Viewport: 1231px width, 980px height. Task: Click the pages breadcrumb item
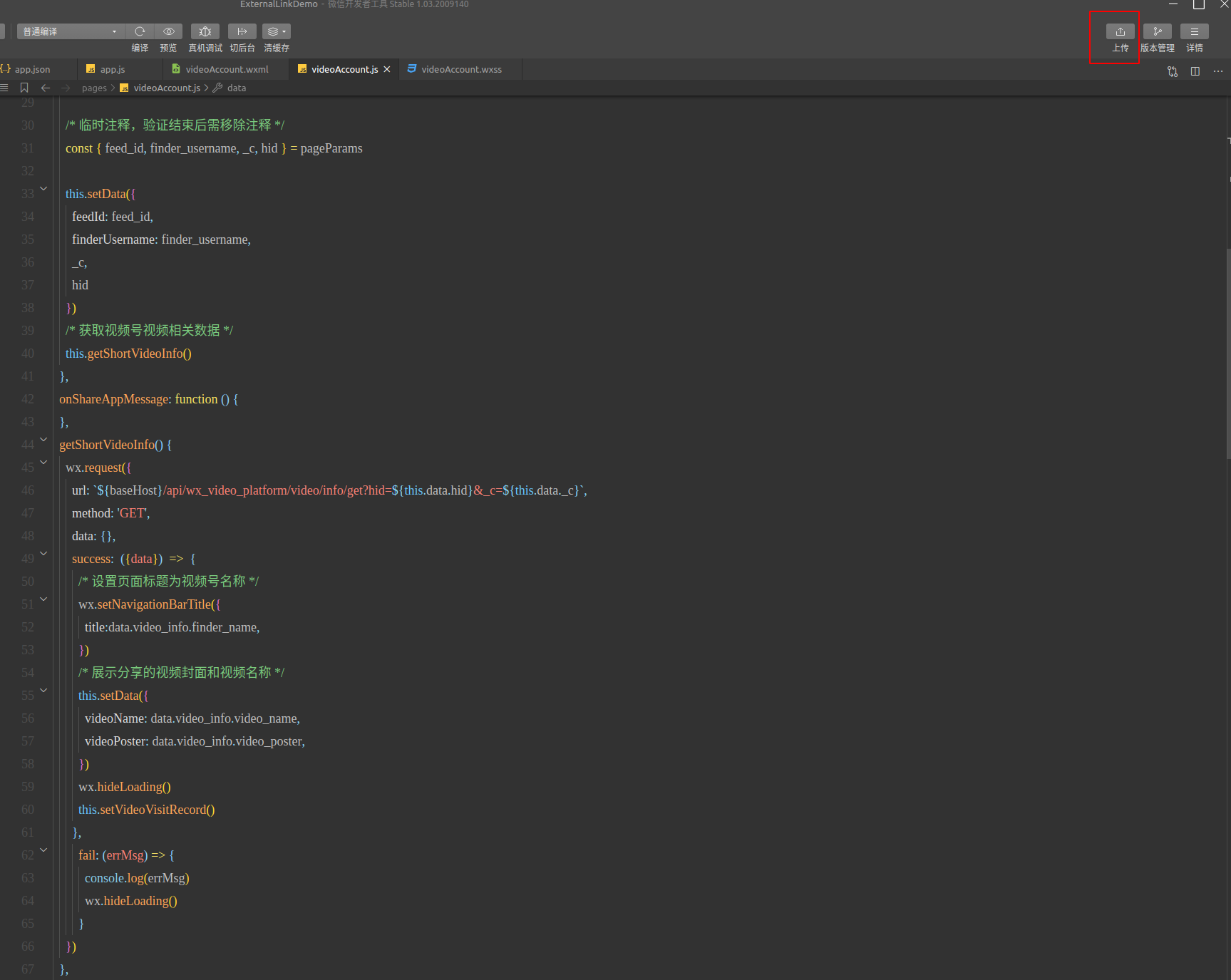click(94, 88)
